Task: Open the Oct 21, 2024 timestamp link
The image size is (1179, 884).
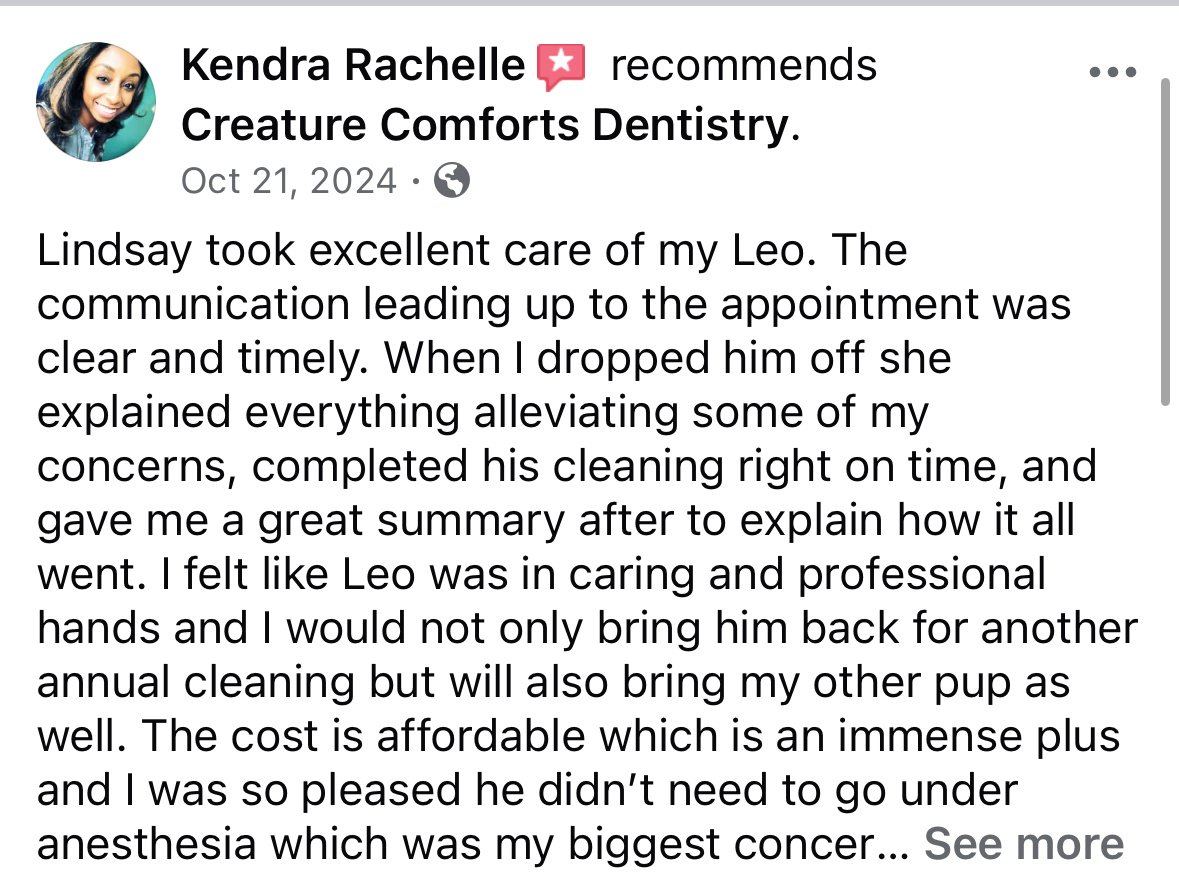Action: [x=289, y=181]
